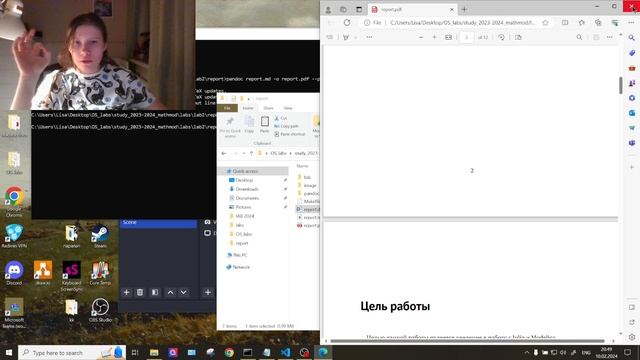Add an app with Edge sidebar plus icon
Screen dimensions: 640x360
(x=632, y=167)
